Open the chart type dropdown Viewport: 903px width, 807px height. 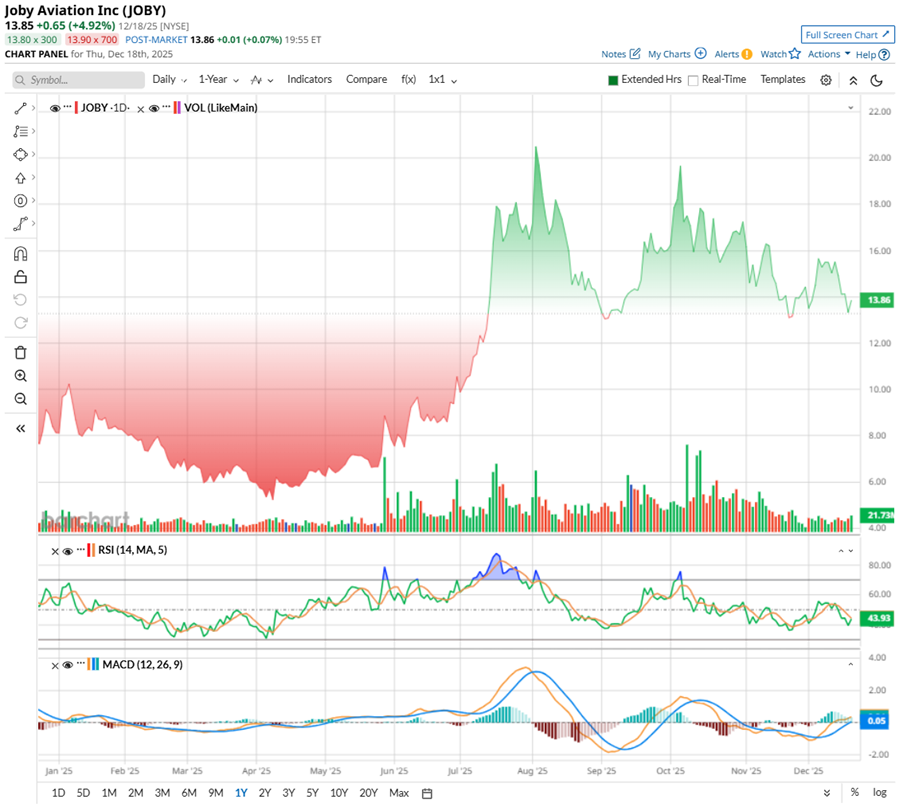261,80
